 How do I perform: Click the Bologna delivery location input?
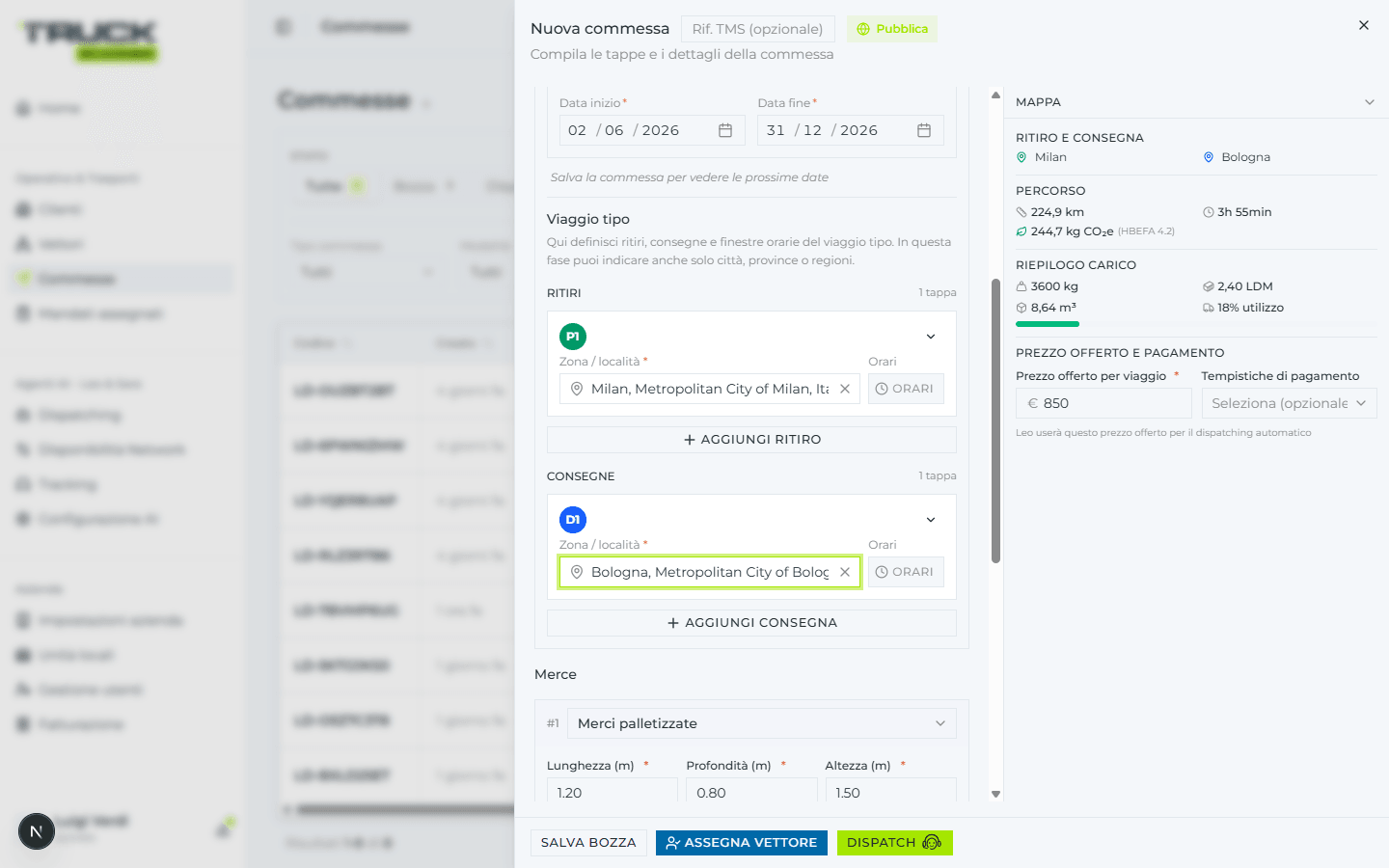point(709,572)
